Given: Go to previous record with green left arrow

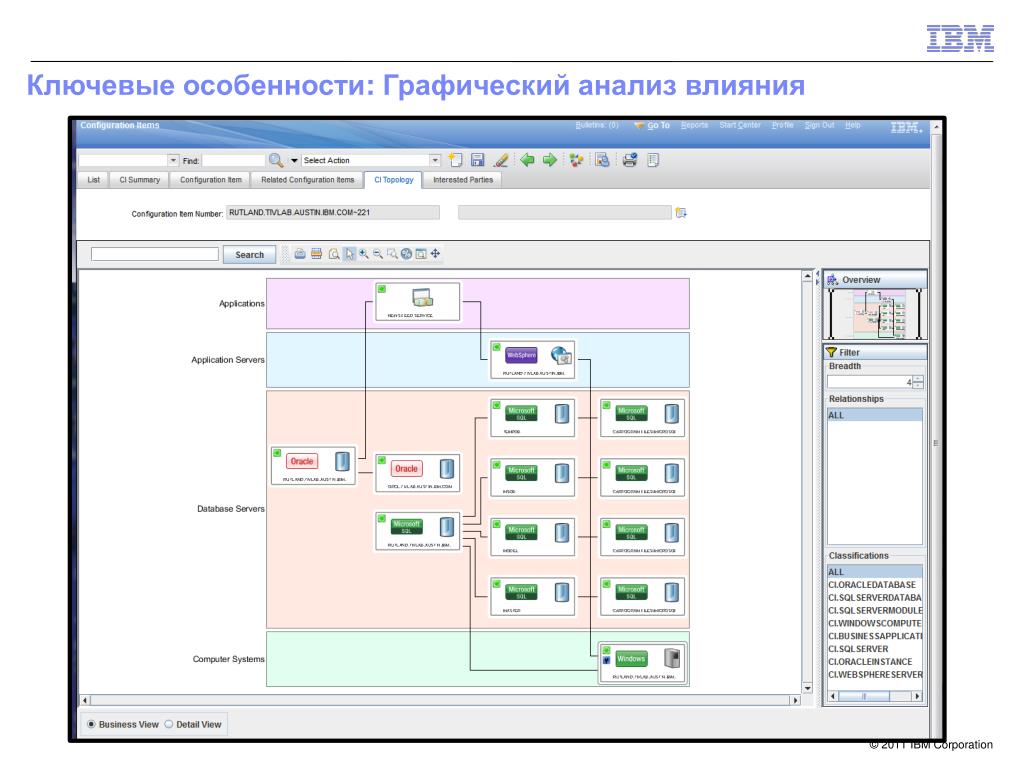Looking at the screenshot, I should (x=527, y=160).
